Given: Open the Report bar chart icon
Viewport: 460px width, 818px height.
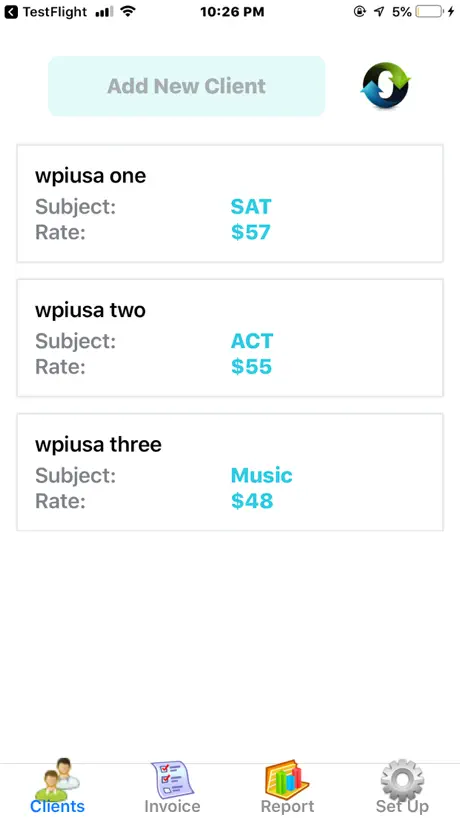Looking at the screenshot, I should click(287, 778).
